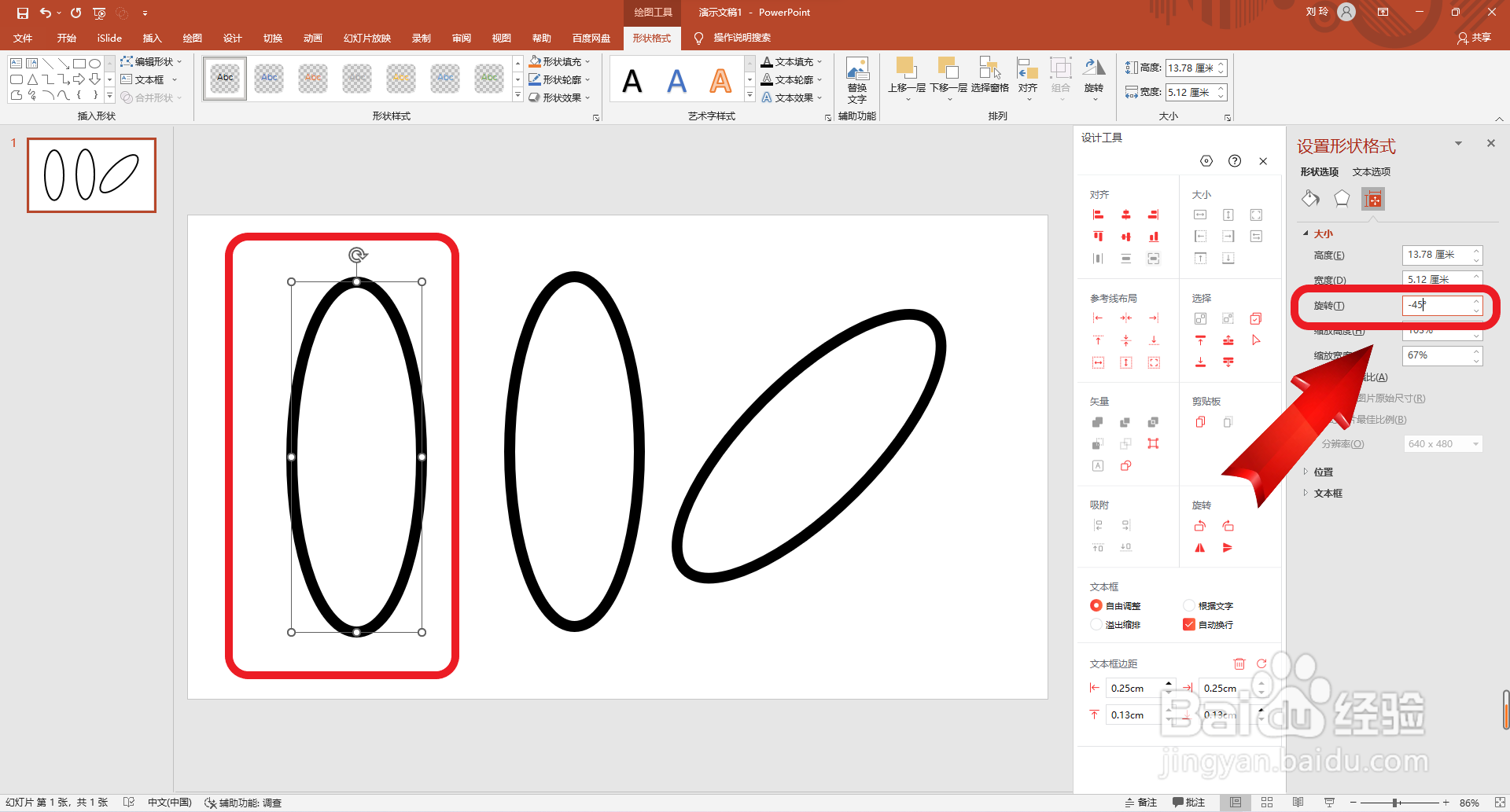Open the 文本效果 dropdown
The width and height of the screenshot is (1510, 812).
(x=791, y=97)
